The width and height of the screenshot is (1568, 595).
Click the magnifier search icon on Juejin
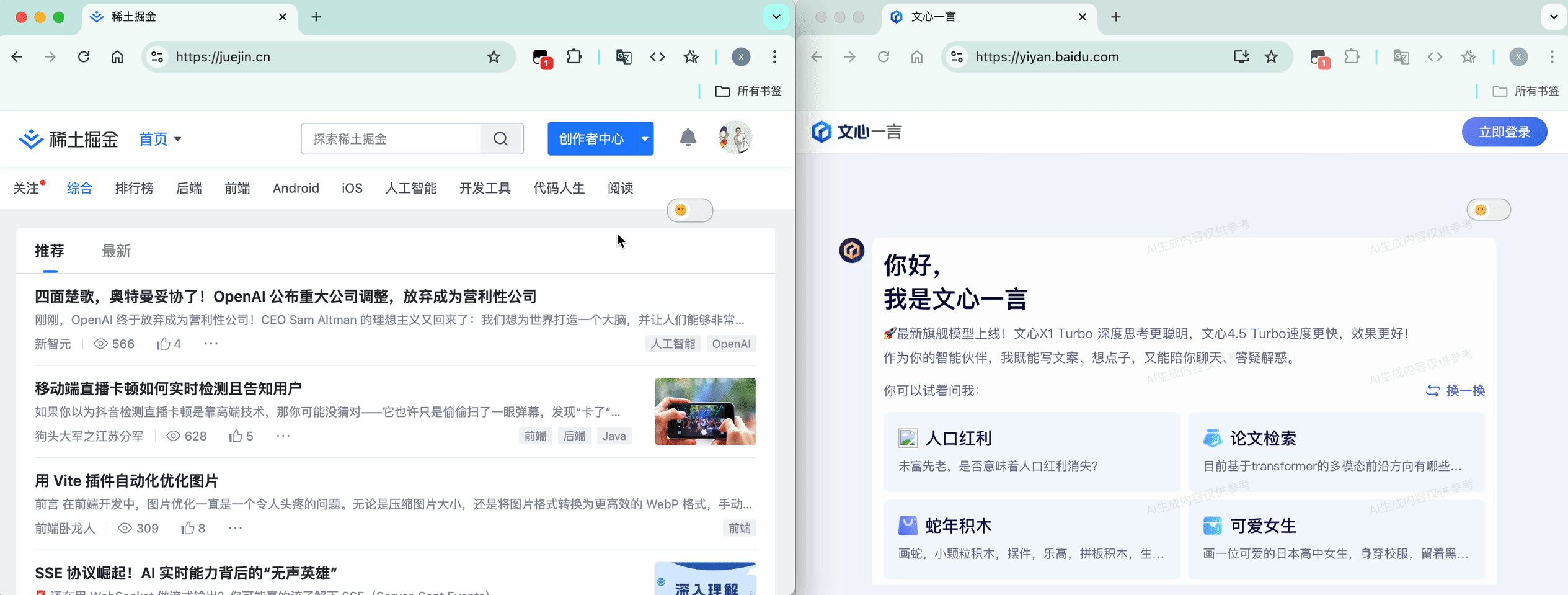(x=501, y=139)
